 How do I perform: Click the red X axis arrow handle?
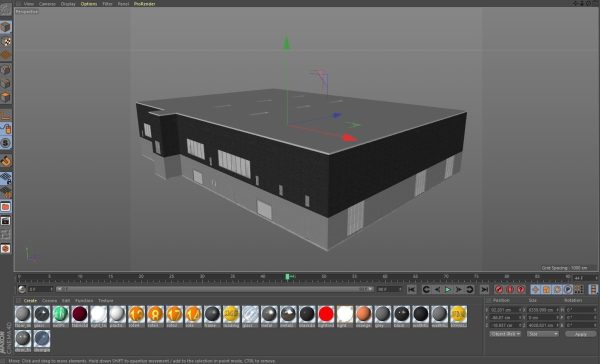coord(349,138)
